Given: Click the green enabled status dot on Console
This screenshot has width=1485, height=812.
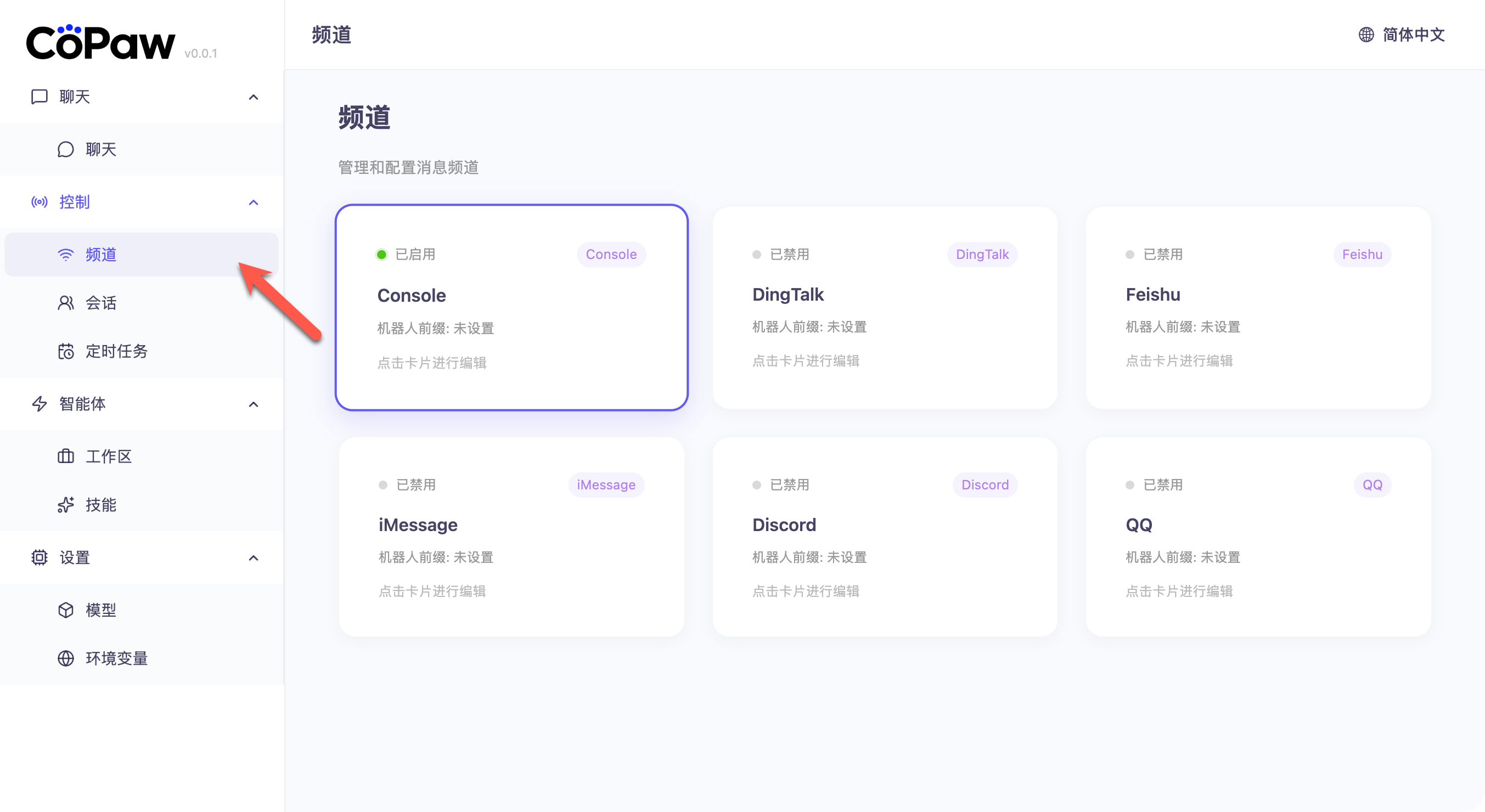Looking at the screenshot, I should click(381, 255).
